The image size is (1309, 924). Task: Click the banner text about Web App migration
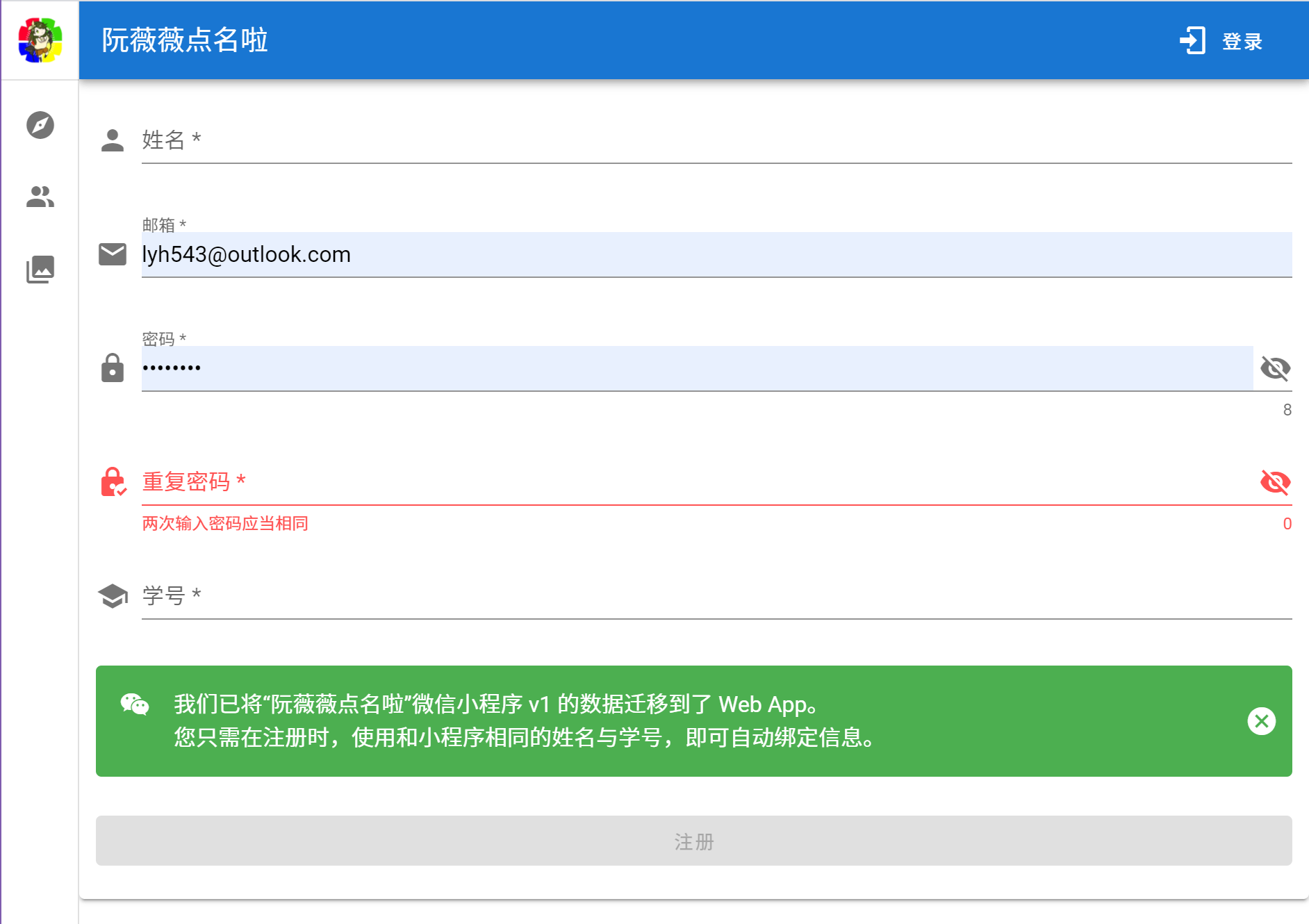(497, 704)
